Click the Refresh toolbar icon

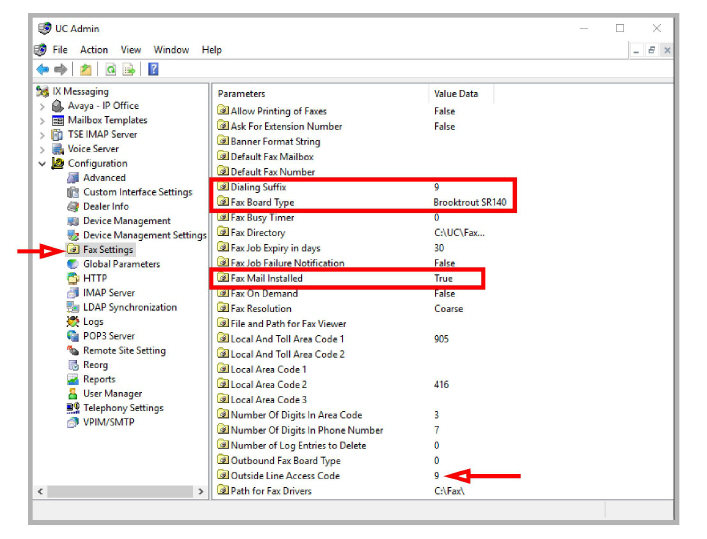pos(110,69)
